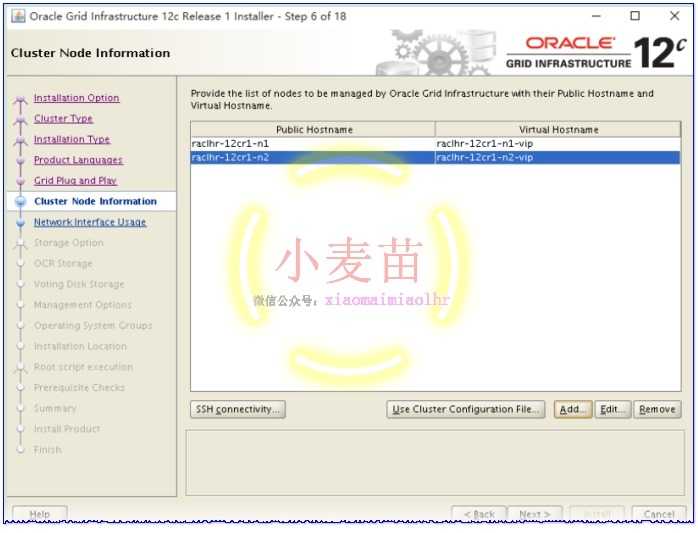Click the raclhr-12cr1-n1-vip virtual hostname cell
Screen dimensions: 698x533
click(x=558, y=144)
